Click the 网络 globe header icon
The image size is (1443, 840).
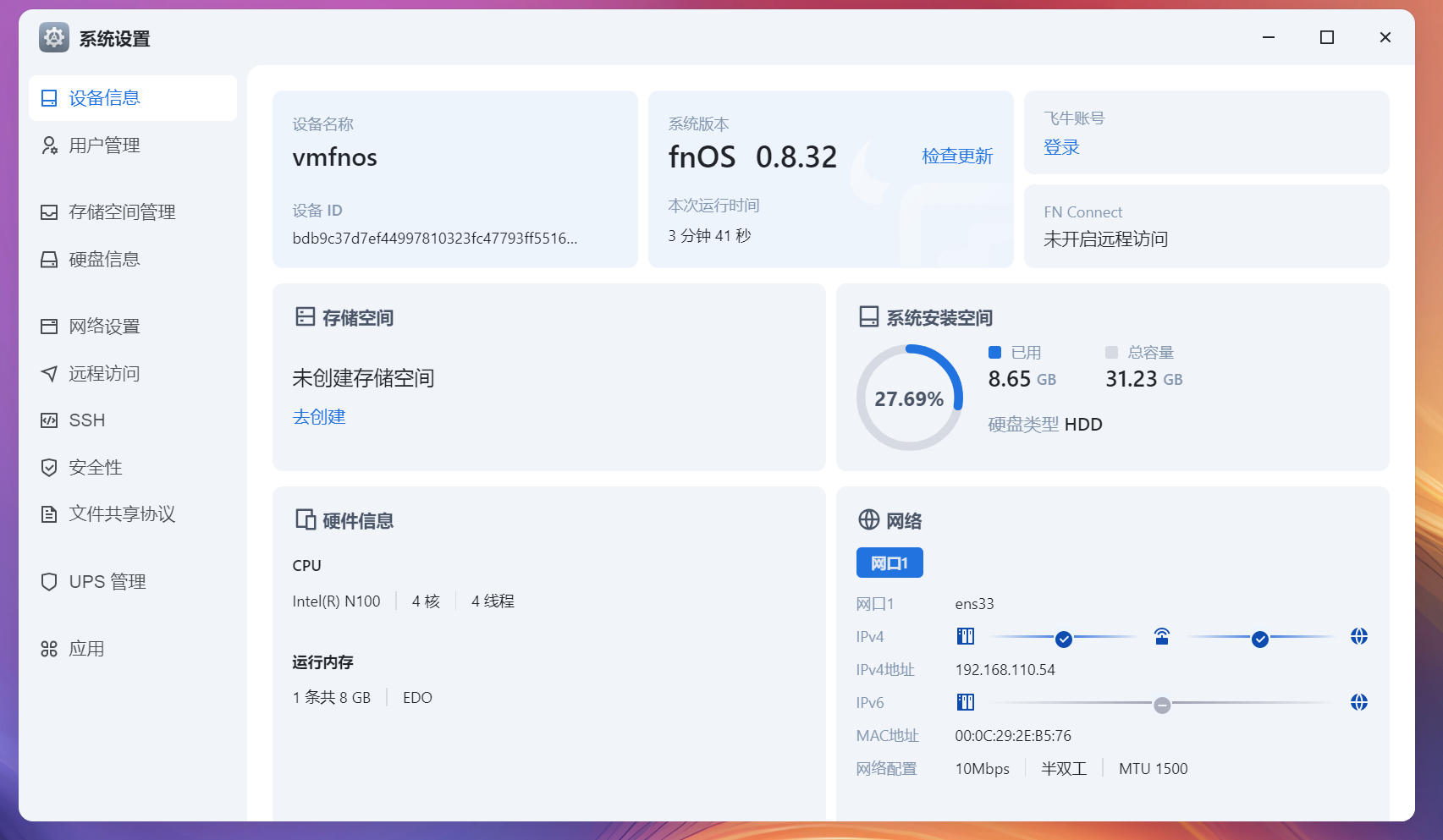pos(868,519)
